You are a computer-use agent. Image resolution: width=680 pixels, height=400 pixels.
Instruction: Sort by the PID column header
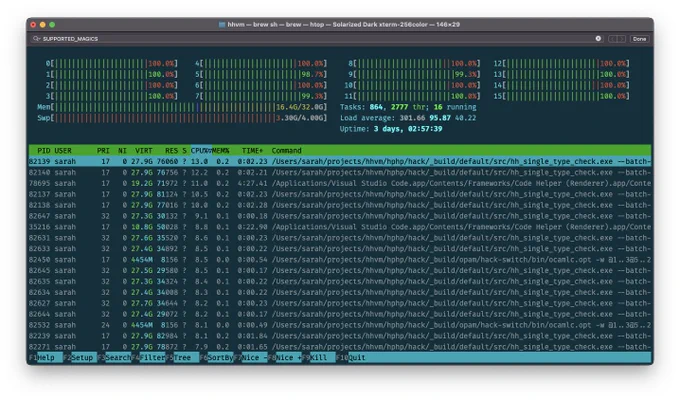(x=43, y=151)
